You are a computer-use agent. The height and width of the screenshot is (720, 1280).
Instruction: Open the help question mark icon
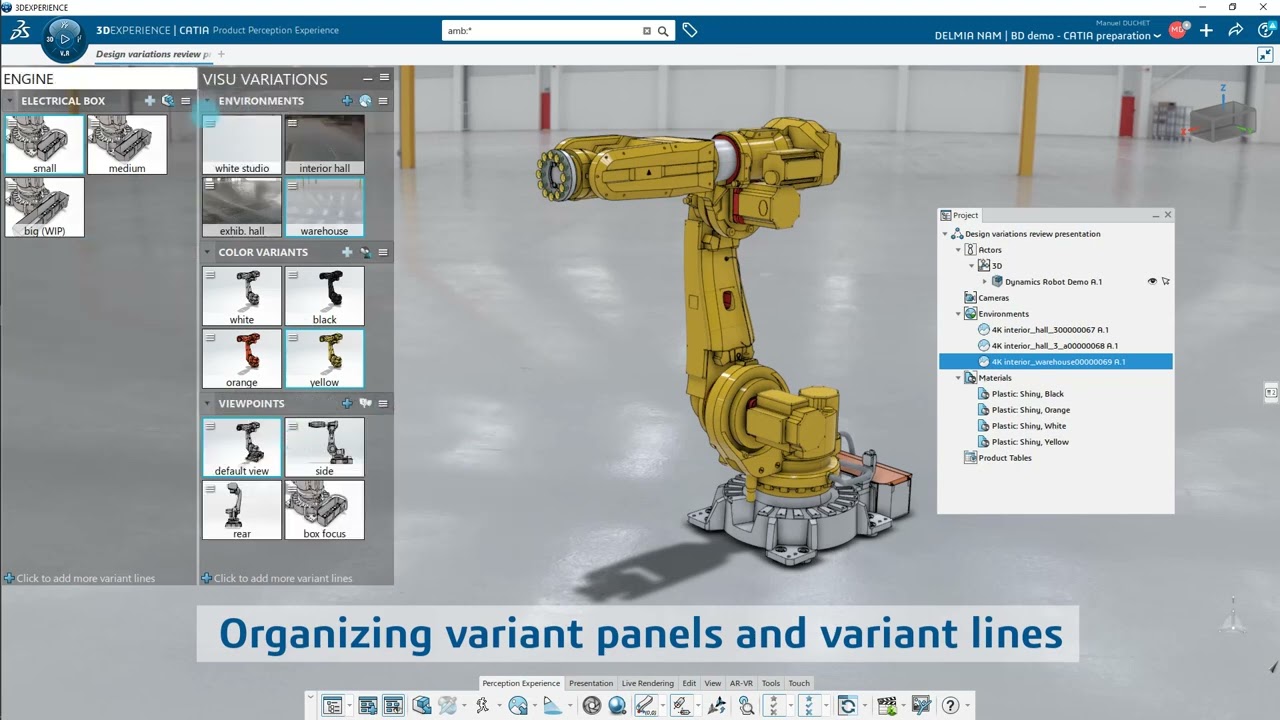coord(950,705)
